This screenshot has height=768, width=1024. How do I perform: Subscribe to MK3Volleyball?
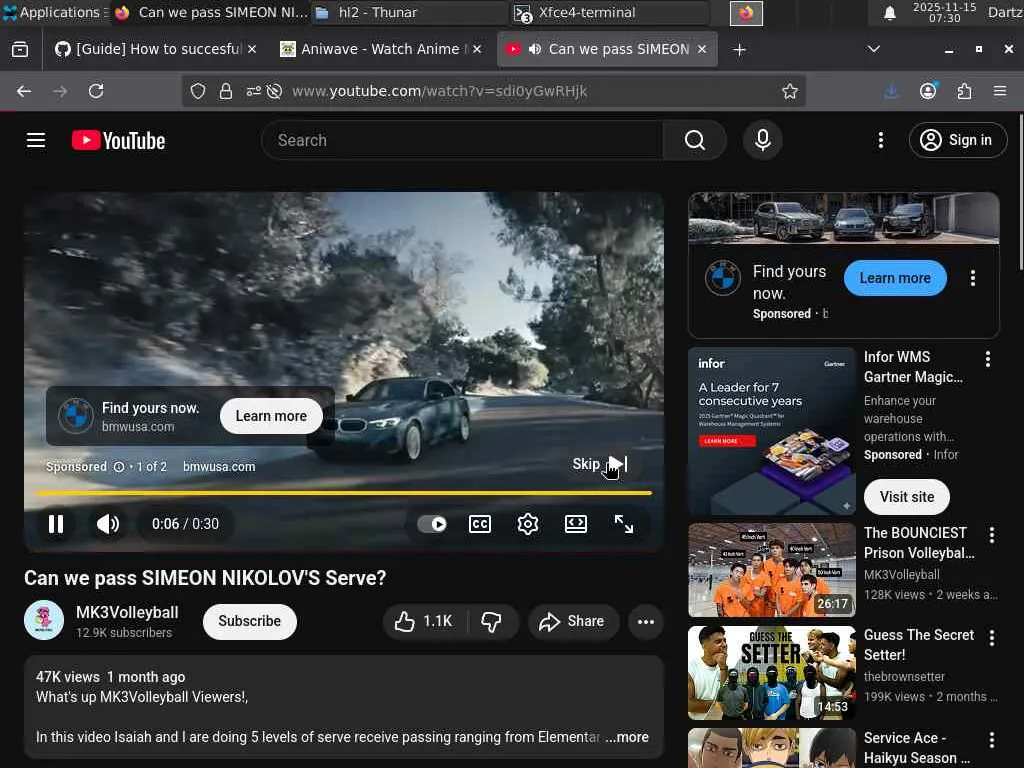(x=249, y=621)
